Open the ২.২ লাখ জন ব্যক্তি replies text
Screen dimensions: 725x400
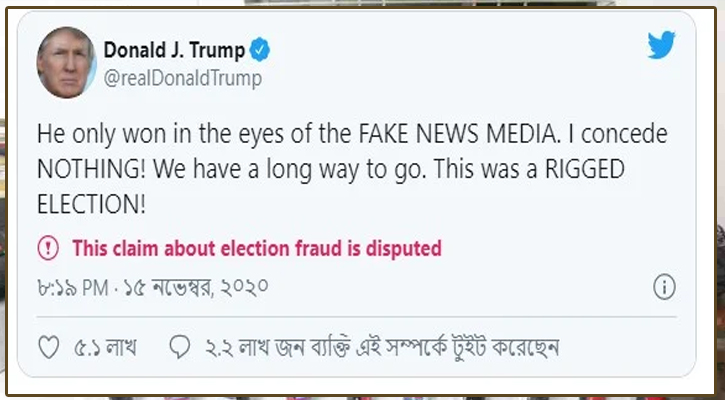point(380,348)
